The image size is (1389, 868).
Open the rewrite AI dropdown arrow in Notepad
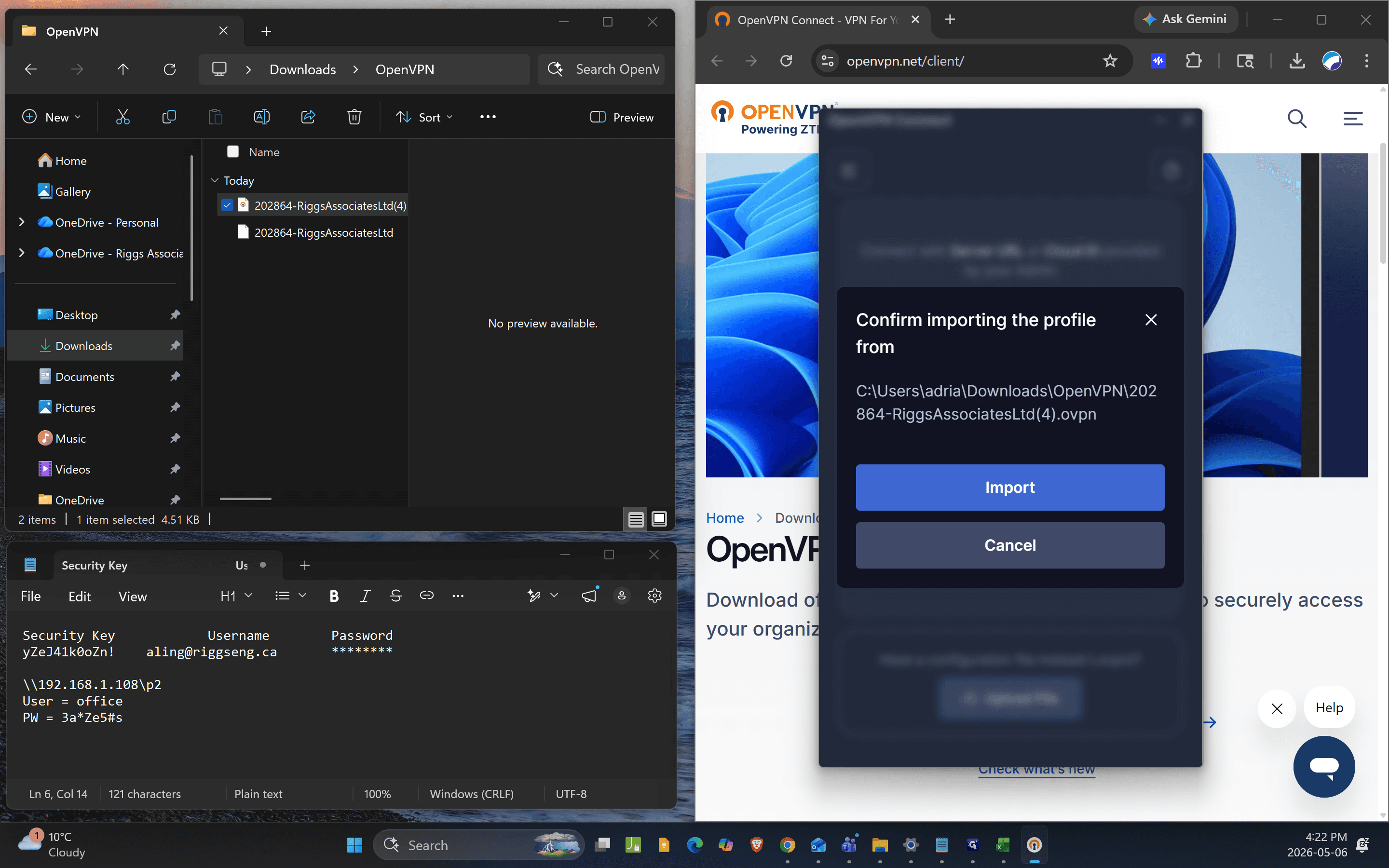pyautogui.click(x=554, y=596)
